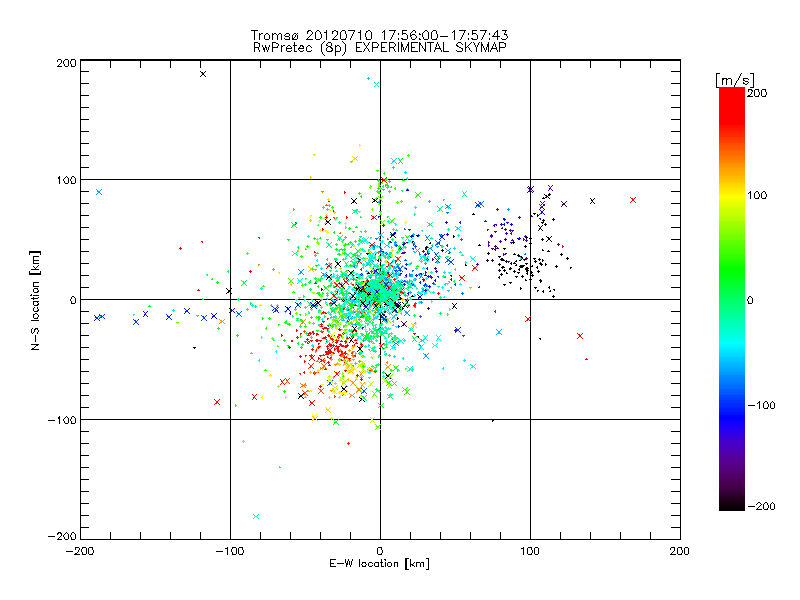The height and width of the screenshot is (600, 800).
Task: Click the x-axis tick label '-200'
Action: coord(80,551)
